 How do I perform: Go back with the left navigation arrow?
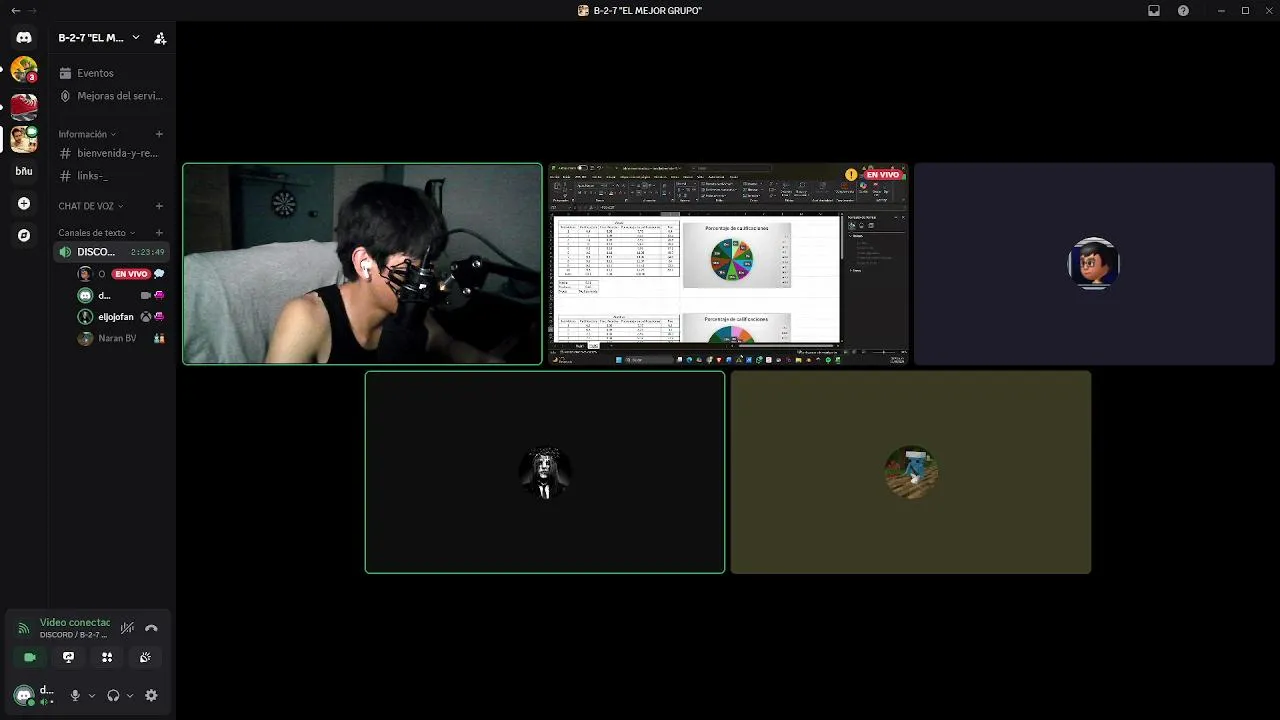(x=15, y=10)
